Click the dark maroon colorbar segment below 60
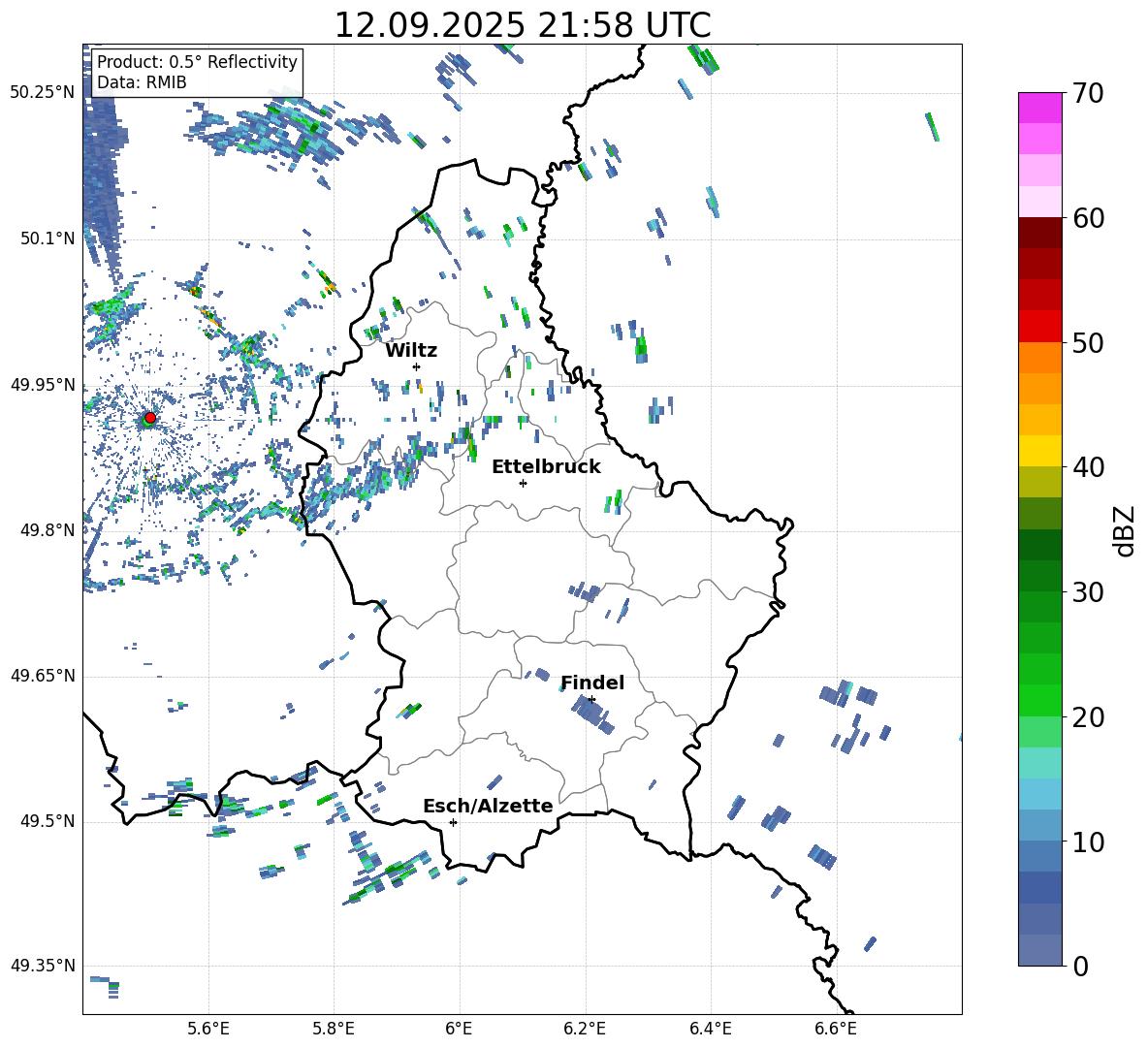 click(x=1040, y=233)
